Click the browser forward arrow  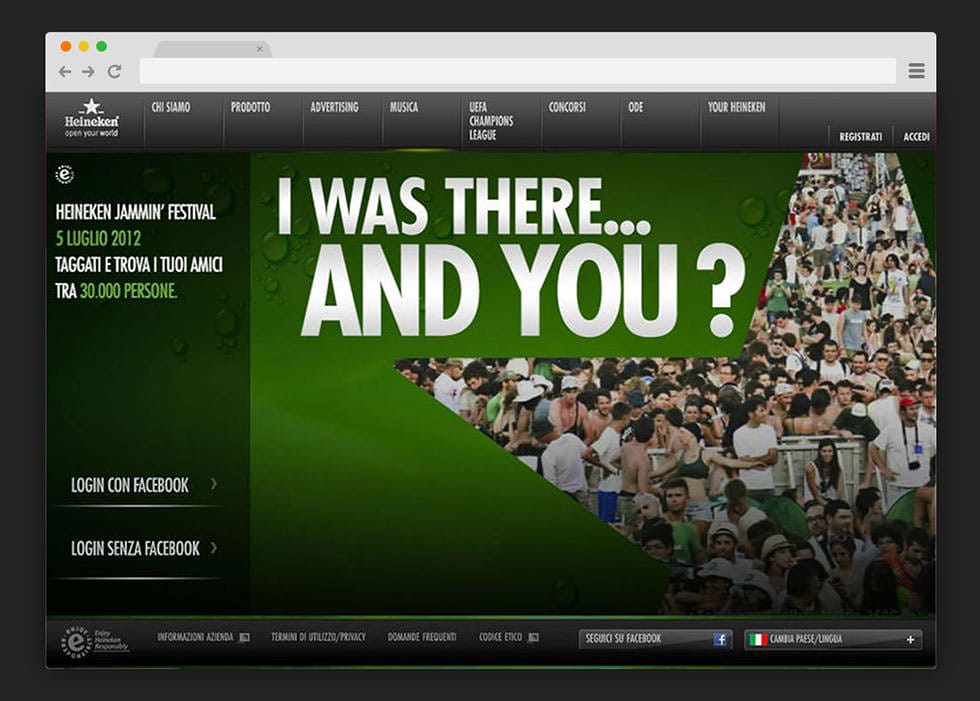click(88, 72)
